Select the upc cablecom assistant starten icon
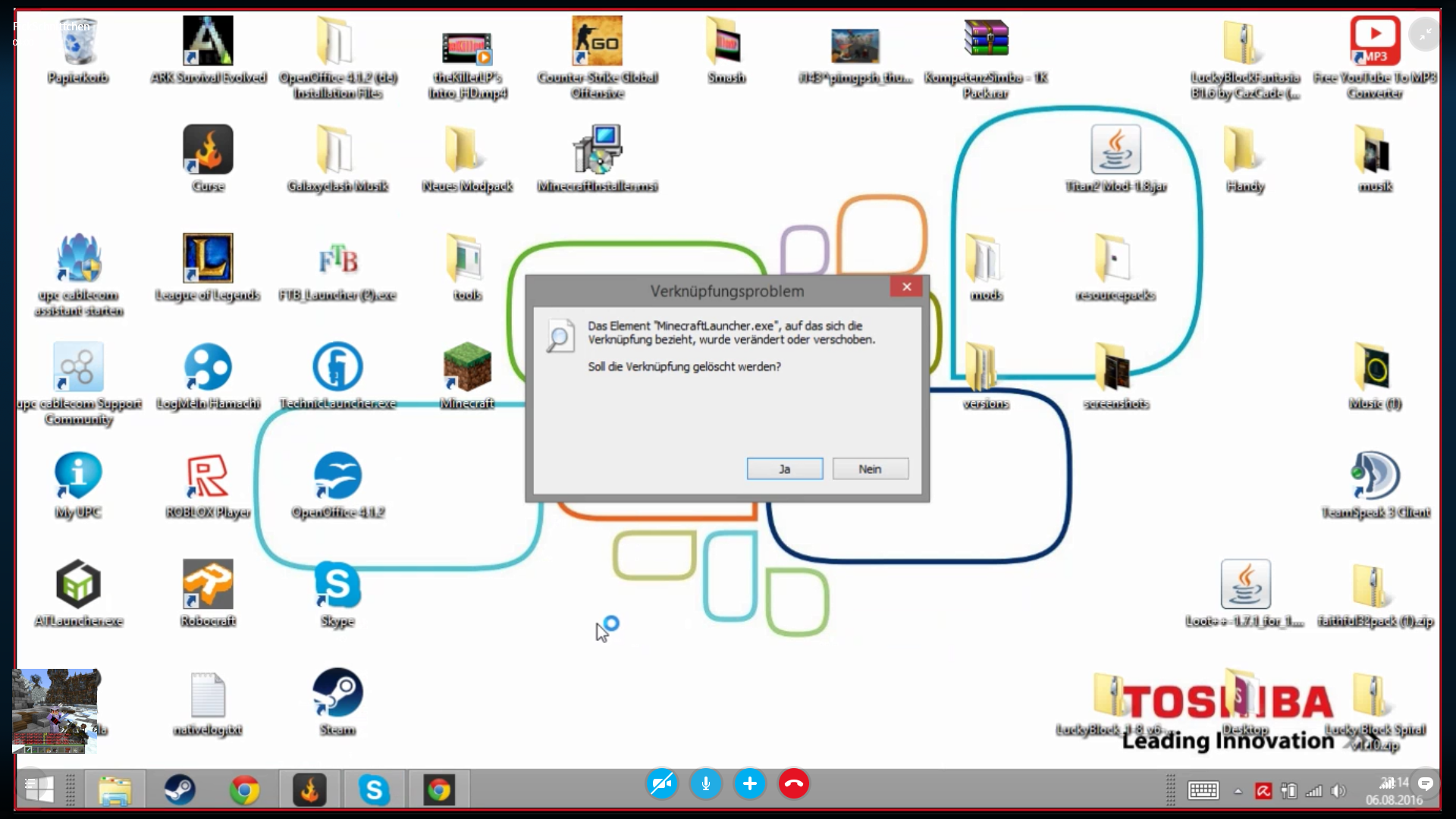Viewport: 1456px width, 819px height. pos(78,275)
